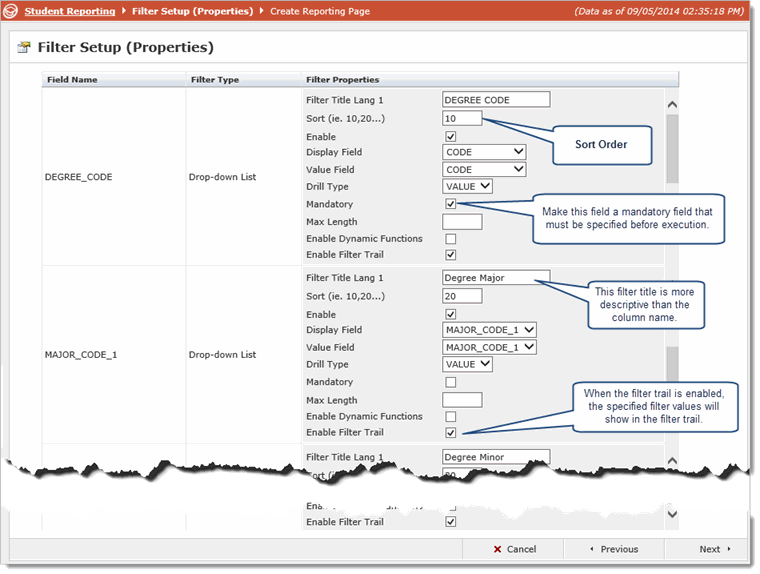The image size is (760, 574).
Task: Click Max Length field for MAJOR_CODE_1
Action: [462, 400]
